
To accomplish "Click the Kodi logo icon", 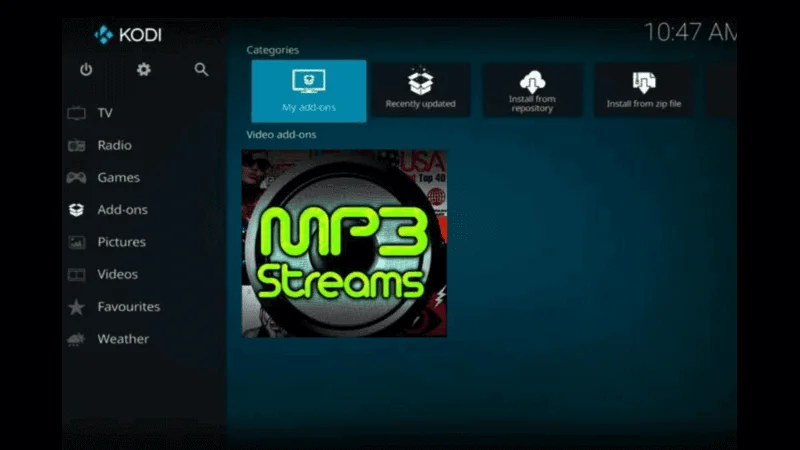I will tap(104, 35).
